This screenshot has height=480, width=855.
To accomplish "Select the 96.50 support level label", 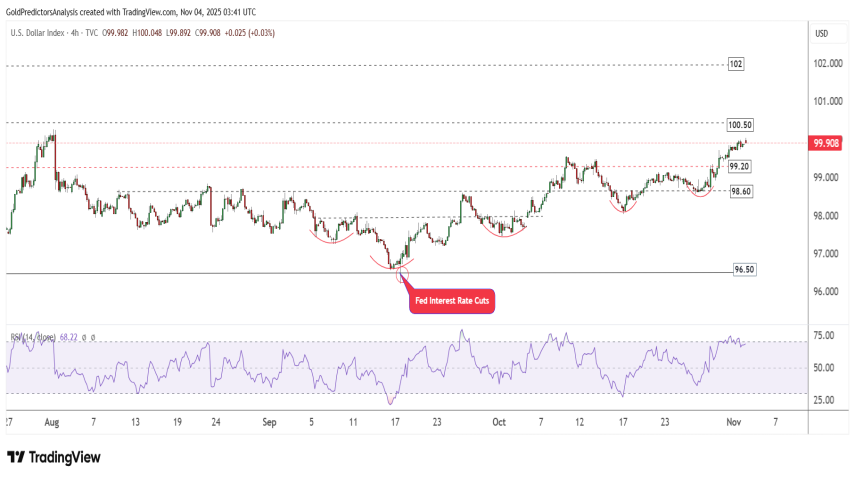I will pos(743,270).
